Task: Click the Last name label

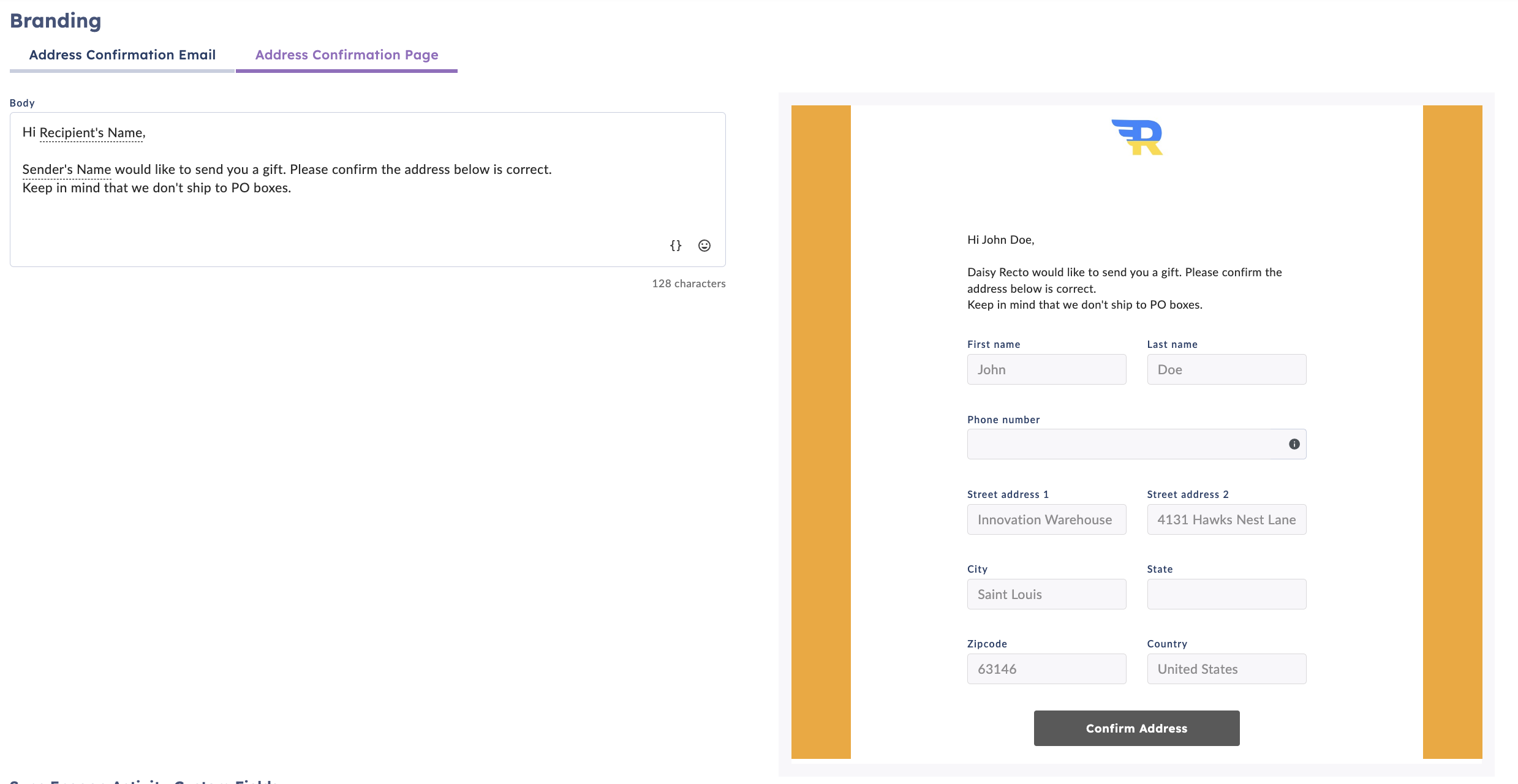Action: [x=1172, y=344]
